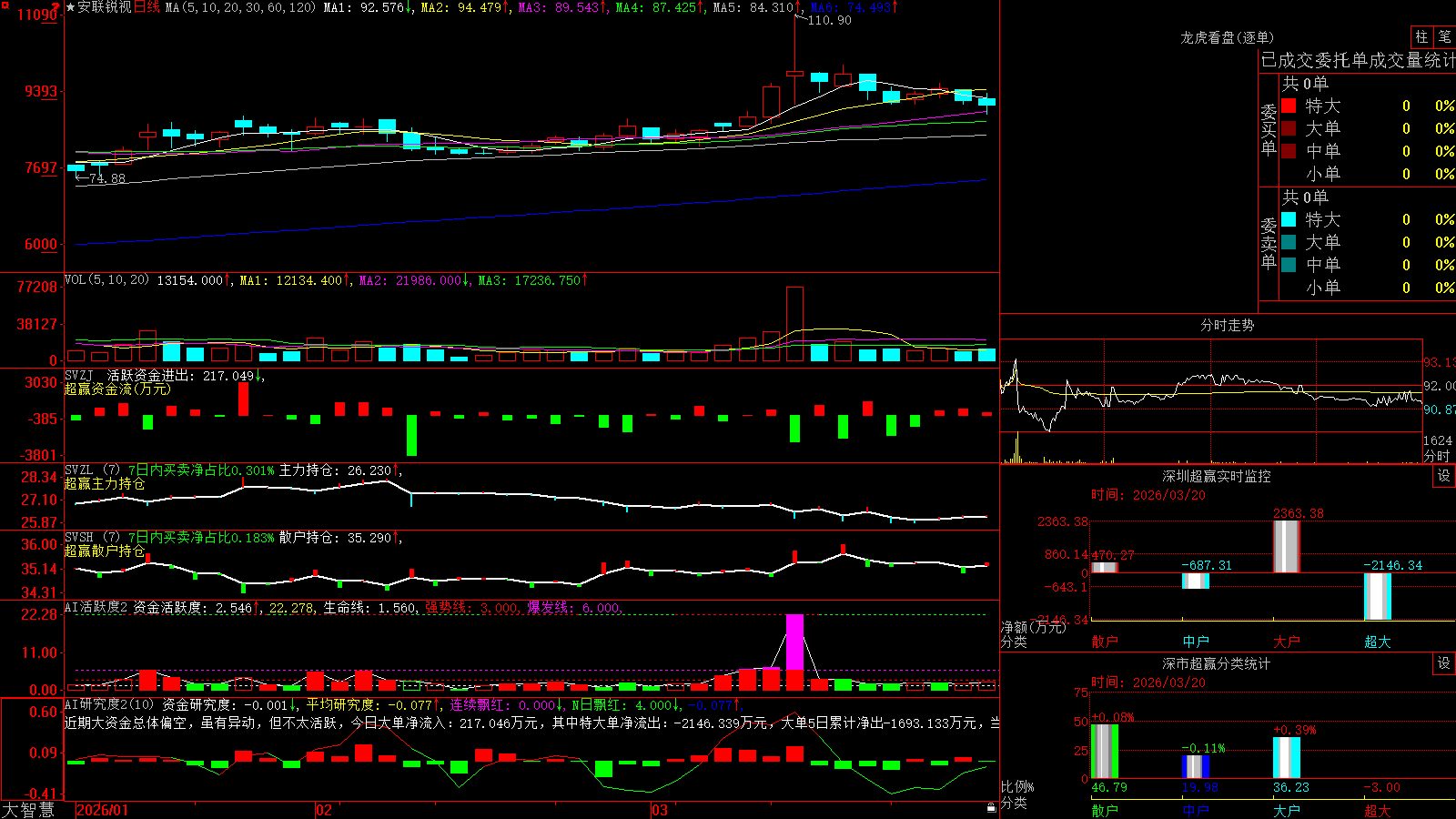This screenshot has height=819, width=1456.
Task: Click the 安联锐视 stock name
Action: (105, 7)
